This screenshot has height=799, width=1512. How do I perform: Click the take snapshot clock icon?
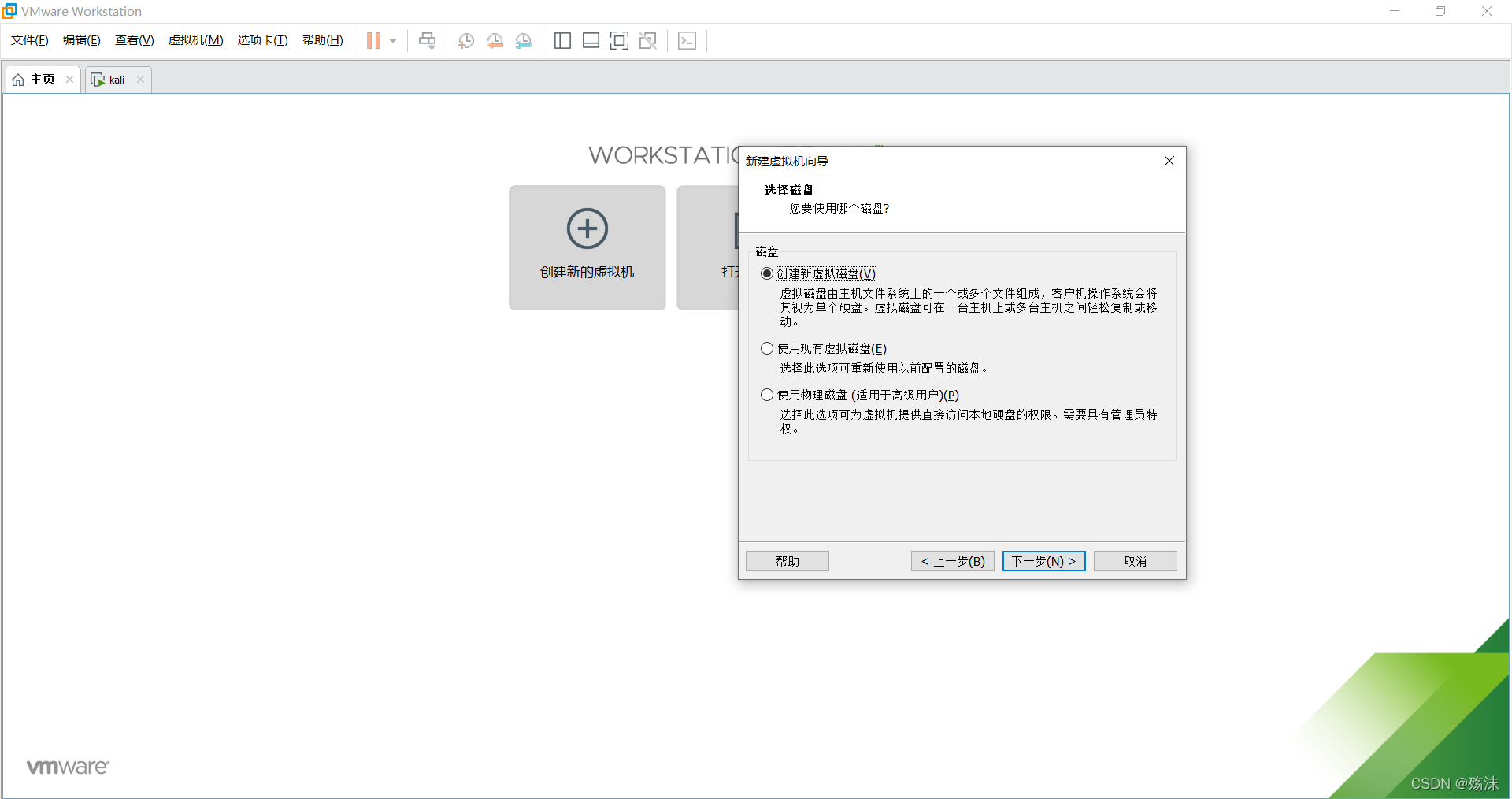[466, 41]
